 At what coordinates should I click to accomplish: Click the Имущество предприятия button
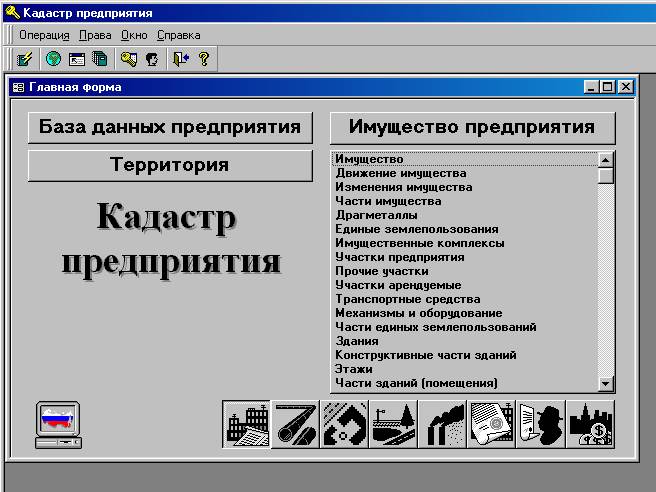[472, 127]
